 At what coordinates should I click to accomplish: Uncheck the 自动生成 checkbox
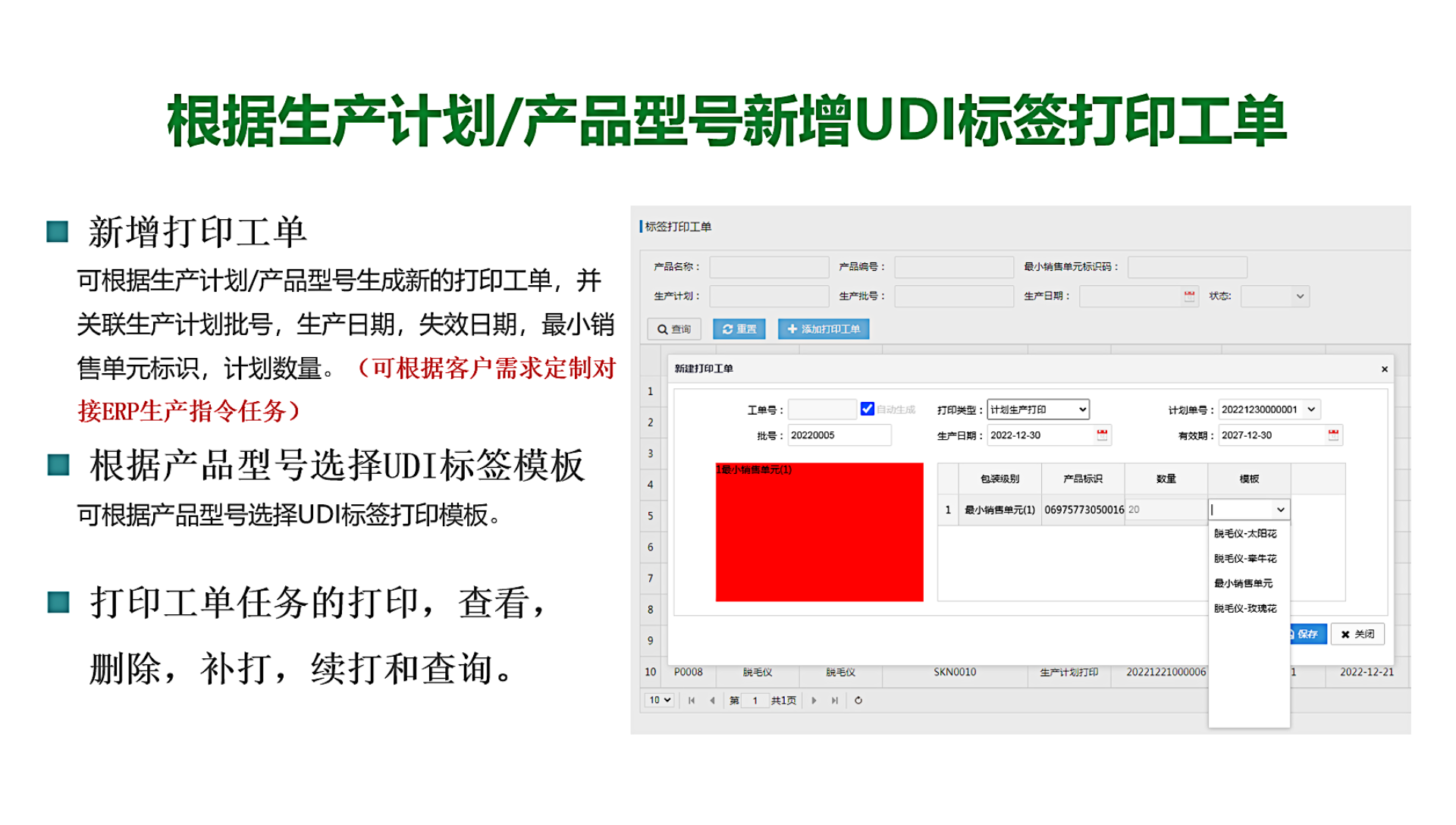tap(868, 409)
